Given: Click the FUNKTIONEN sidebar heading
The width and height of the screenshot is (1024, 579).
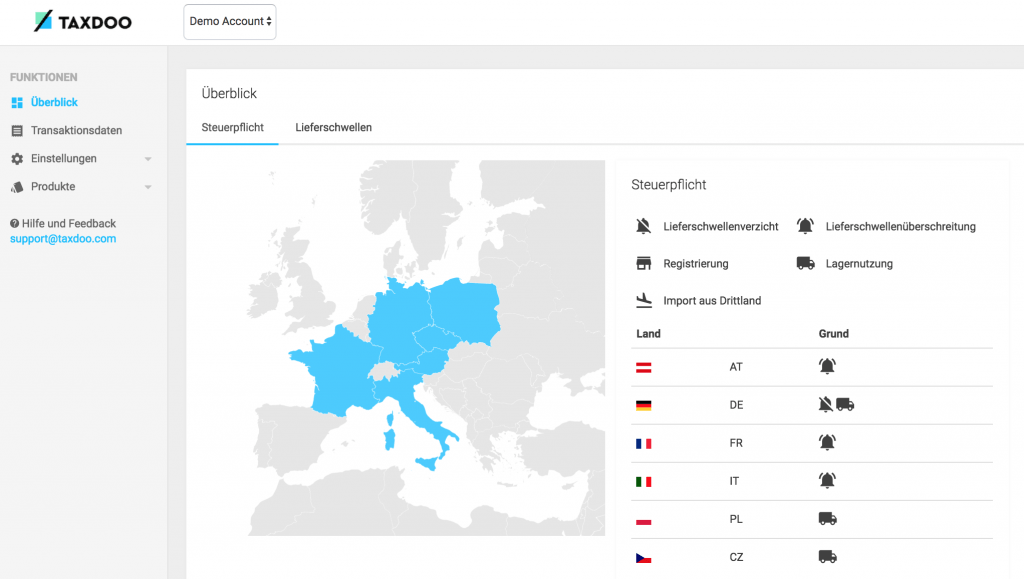Looking at the screenshot, I should tap(44, 77).
